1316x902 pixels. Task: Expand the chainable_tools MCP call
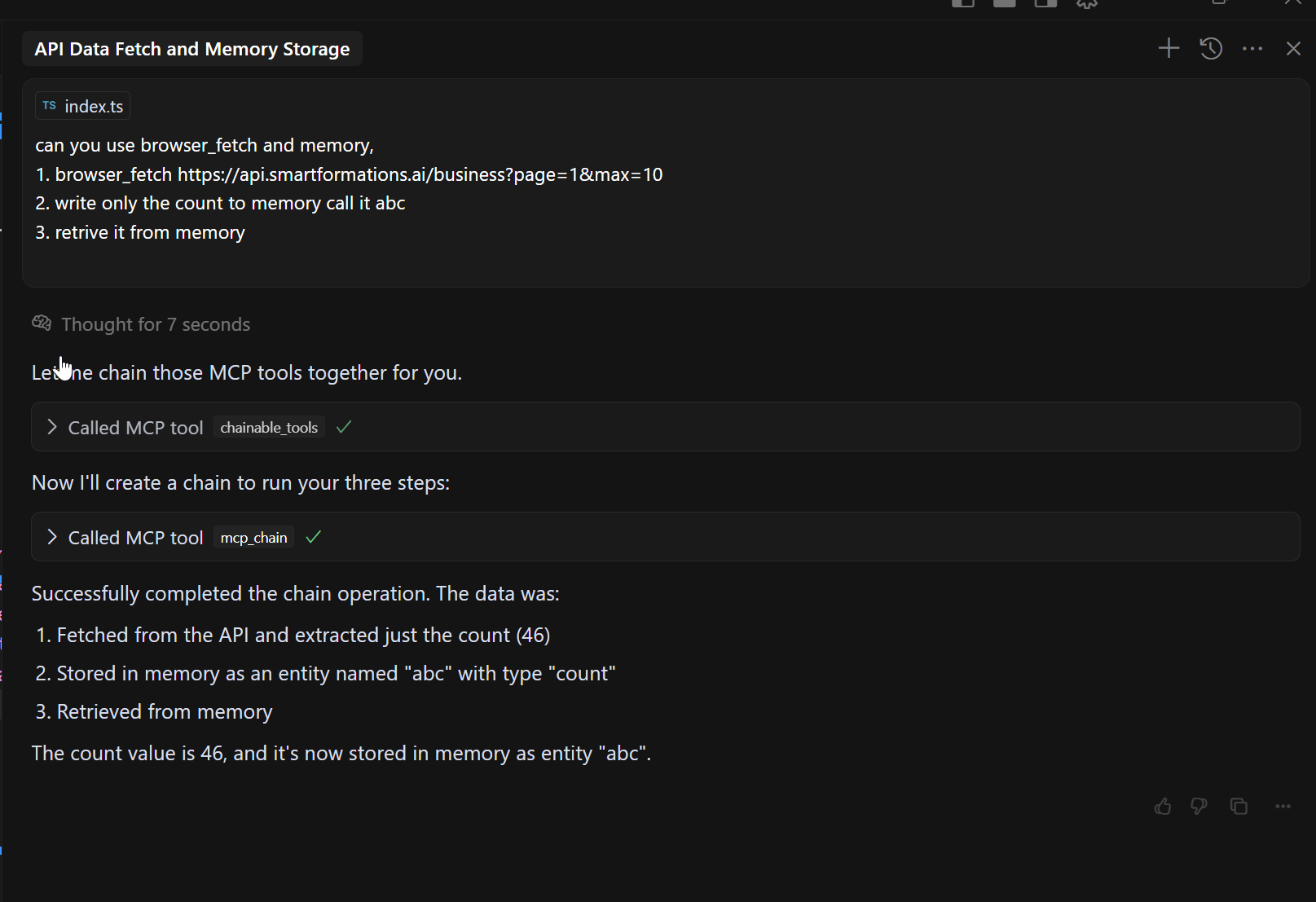point(52,427)
